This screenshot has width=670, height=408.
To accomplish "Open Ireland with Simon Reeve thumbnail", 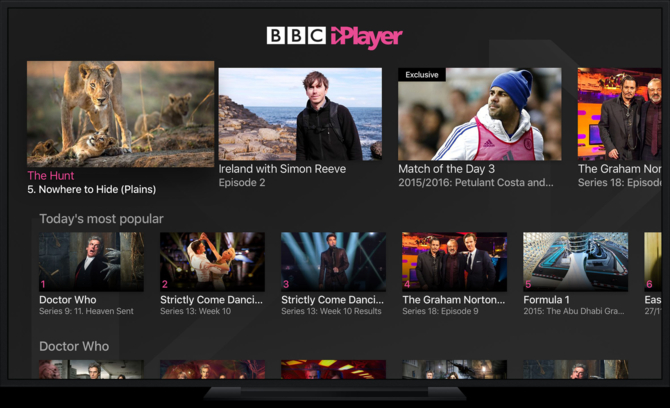I will (300, 114).
